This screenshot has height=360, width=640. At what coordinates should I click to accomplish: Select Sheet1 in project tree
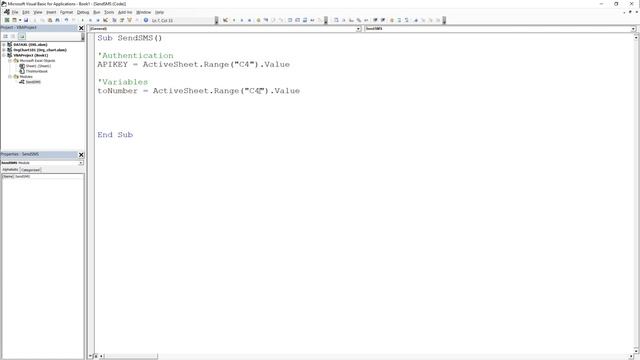click(38, 66)
